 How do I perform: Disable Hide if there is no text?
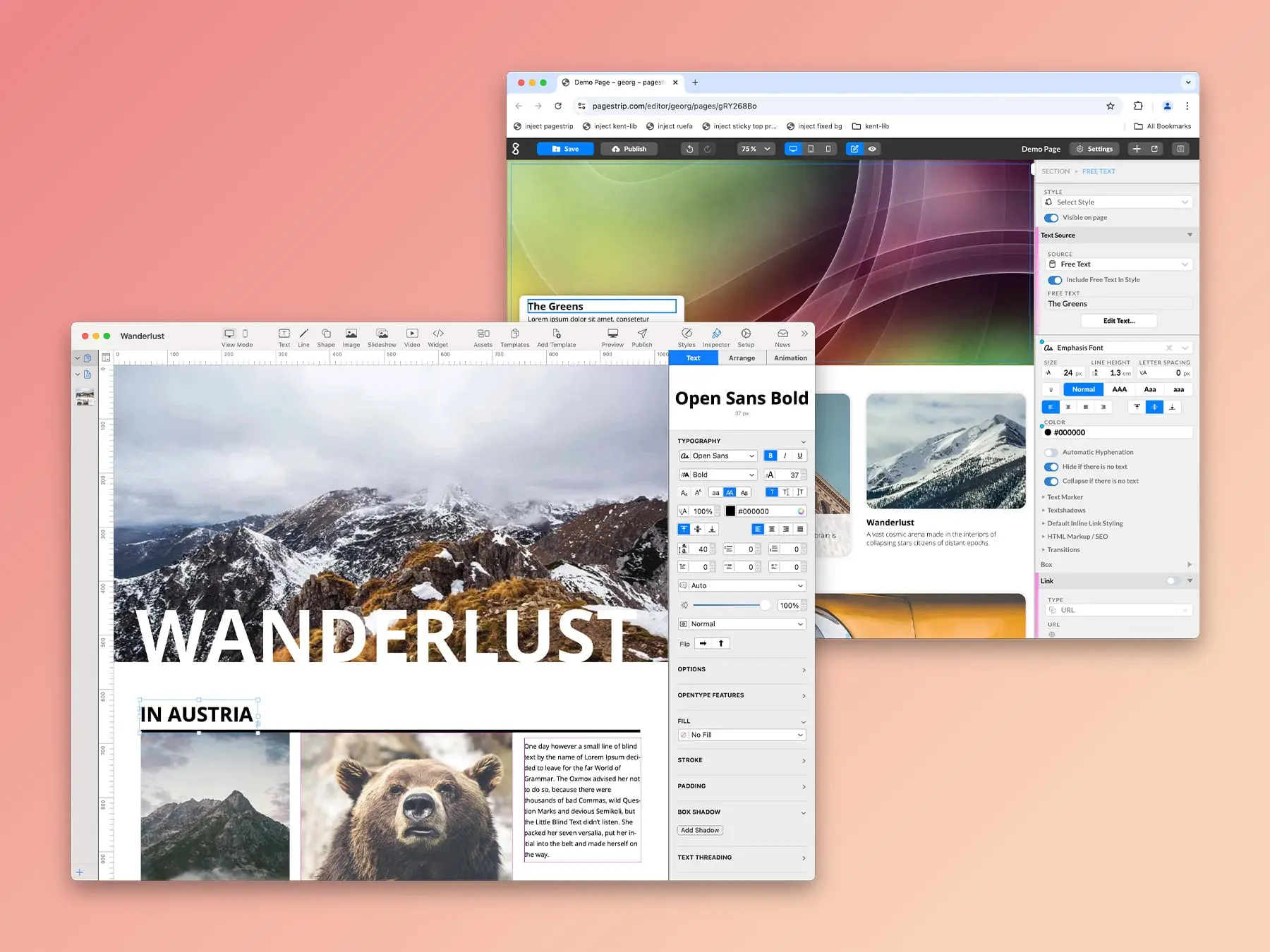click(1051, 467)
